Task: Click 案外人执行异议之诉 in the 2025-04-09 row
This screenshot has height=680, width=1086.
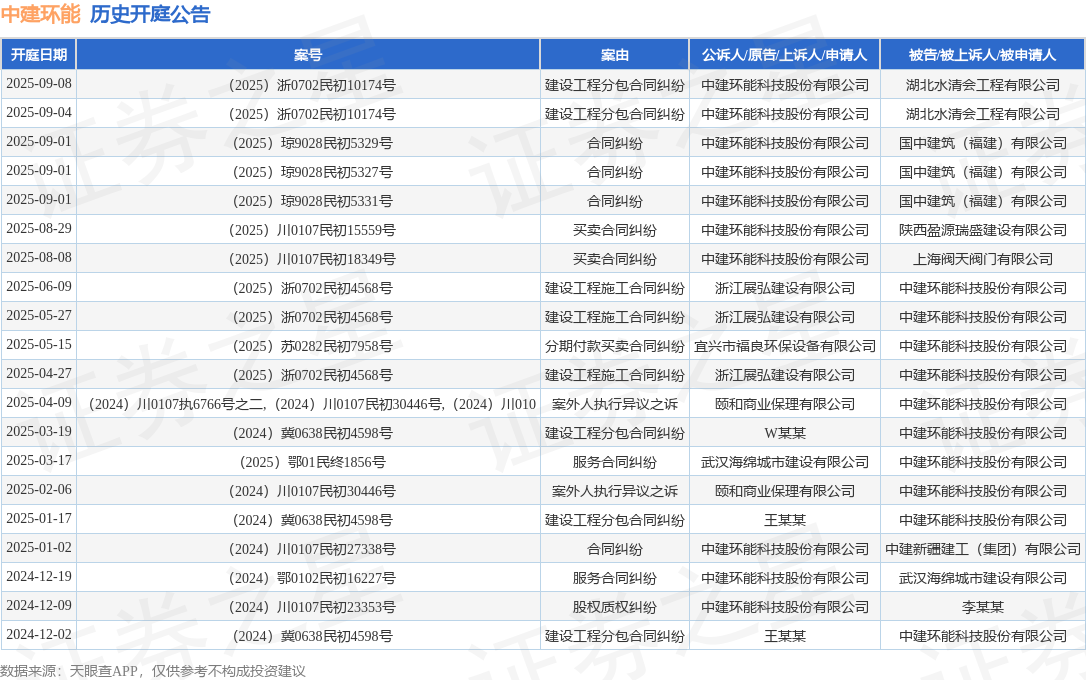Action: click(614, 404)
